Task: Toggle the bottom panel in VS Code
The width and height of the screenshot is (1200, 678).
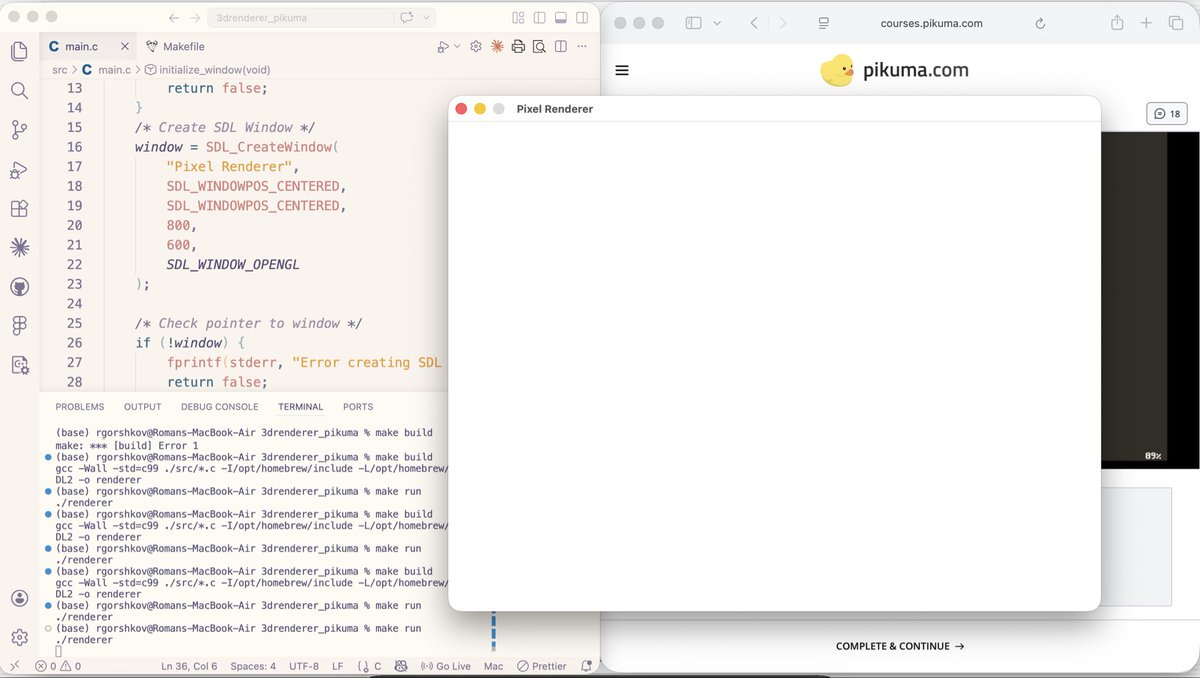Action: click(561, 18)
